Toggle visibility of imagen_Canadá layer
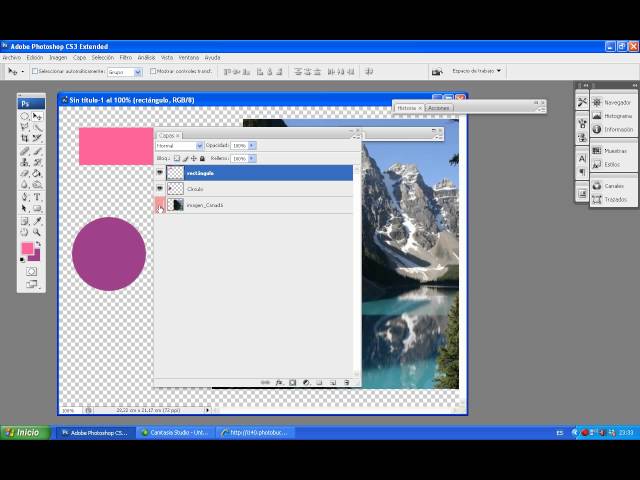This screenshot has height=480, width=640. (160, 204)
